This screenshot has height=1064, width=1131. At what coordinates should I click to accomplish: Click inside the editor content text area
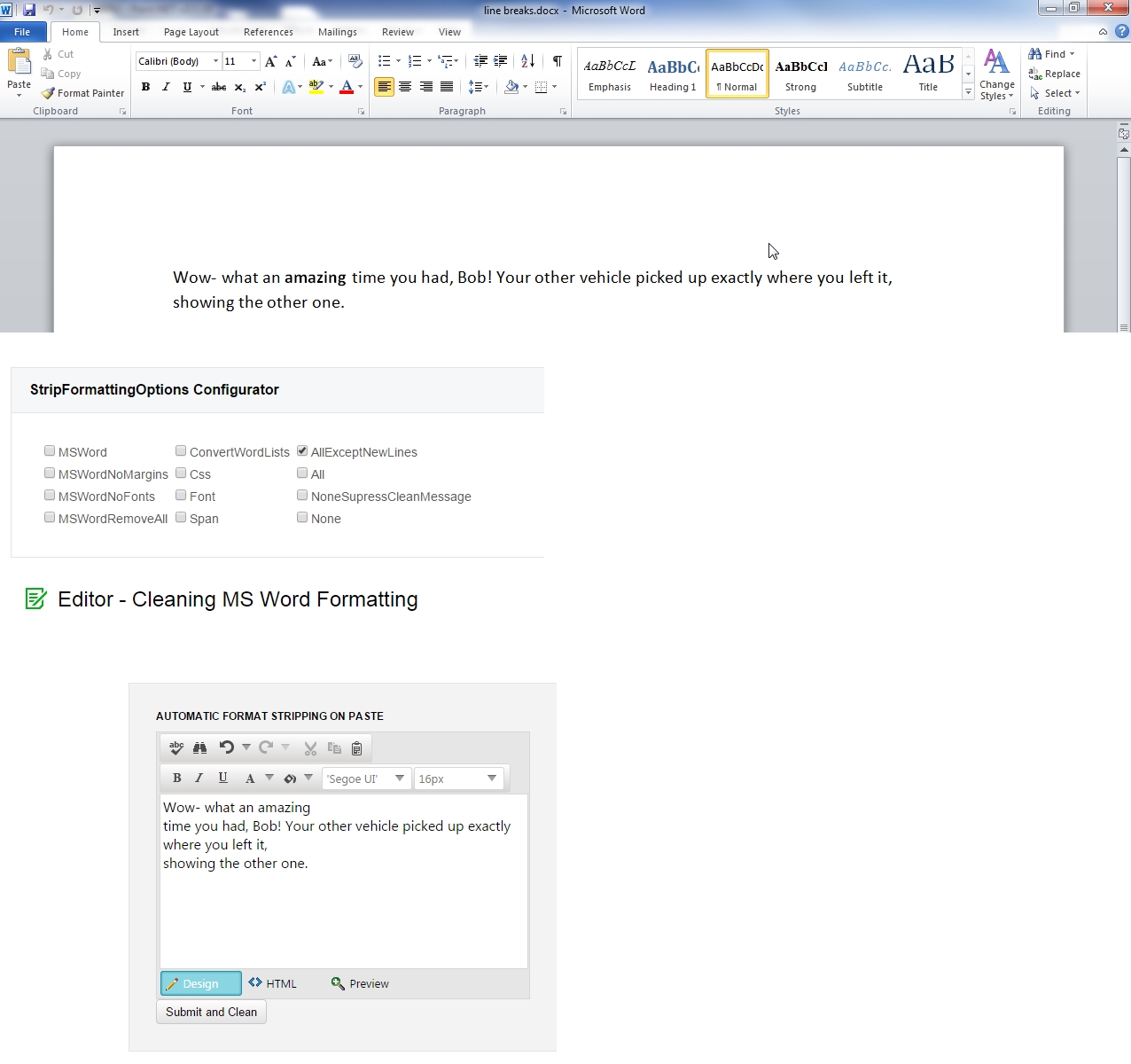coord(344,881)
